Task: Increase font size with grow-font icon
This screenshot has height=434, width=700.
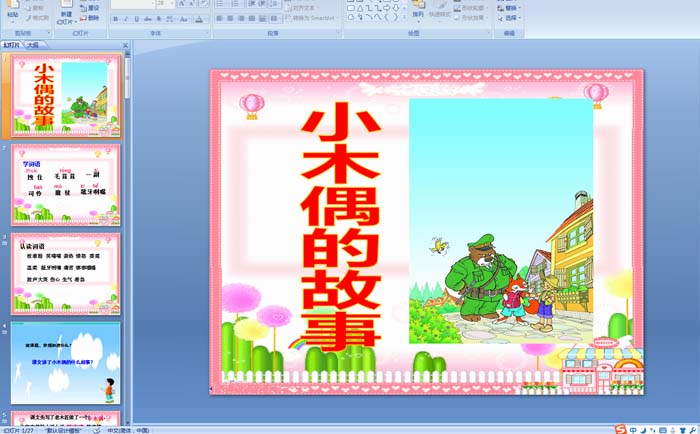Action: point(182,4)
